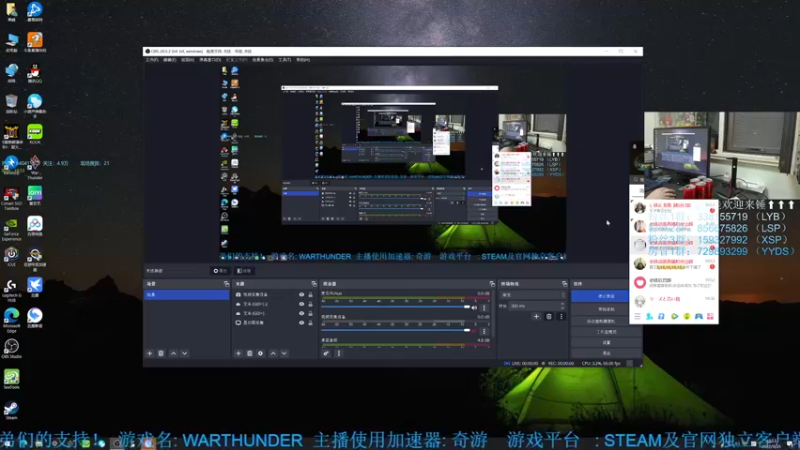The height and width of the screenshot is (450, 800).
Task: Open the 工具(T) menu
Action: pyautogui.click(x=284, y=60)
